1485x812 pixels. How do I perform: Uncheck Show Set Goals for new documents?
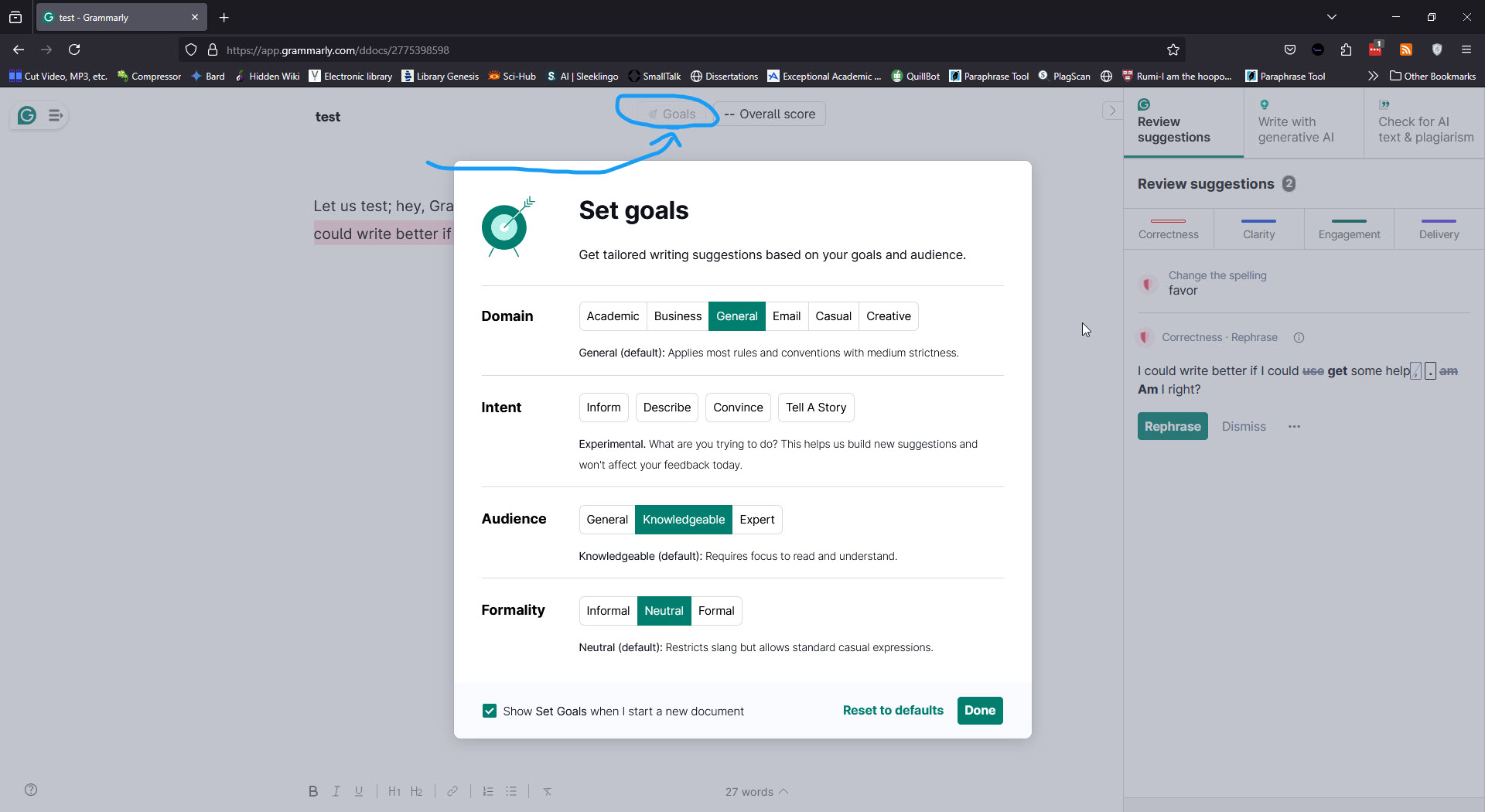pyautogui.click(x=490, y=711)
